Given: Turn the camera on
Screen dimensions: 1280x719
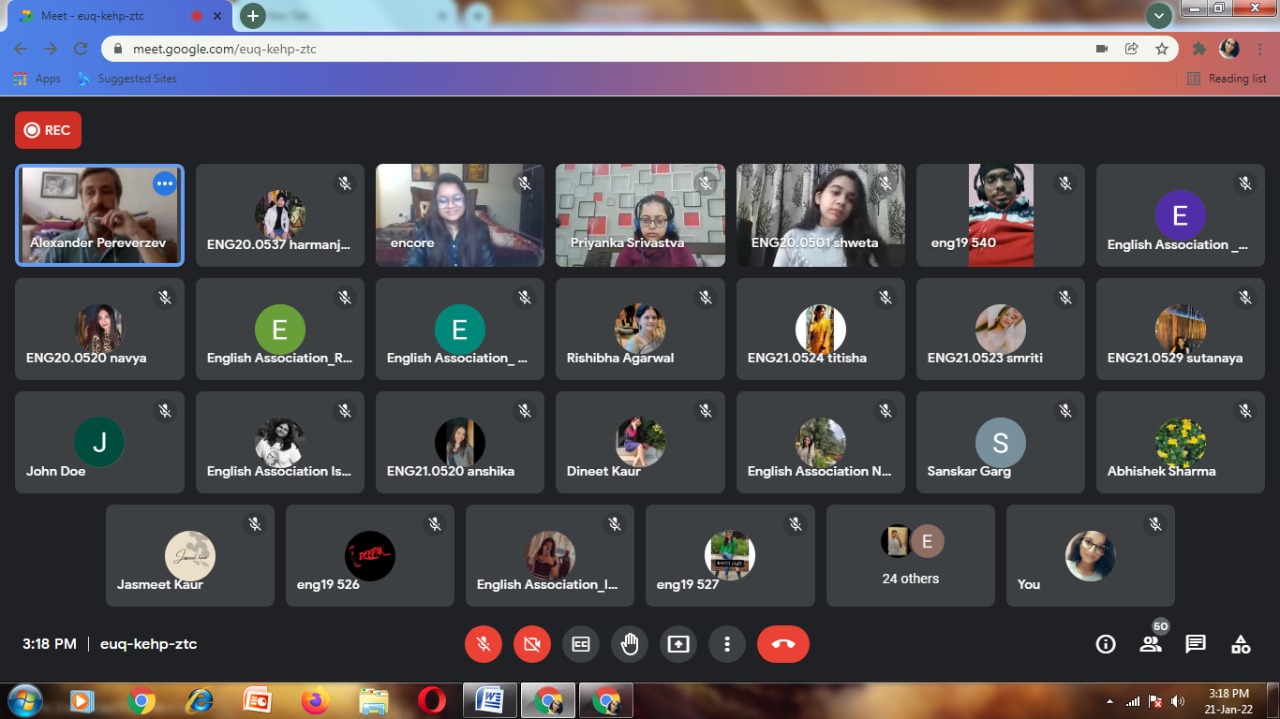Looking at the screenshot, I should point(532,645).
